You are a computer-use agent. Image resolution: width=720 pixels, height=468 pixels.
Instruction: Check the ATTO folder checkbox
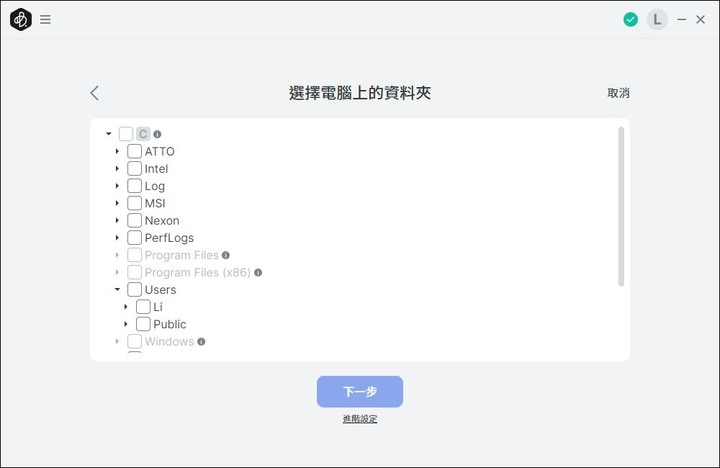[x=135, y=151]
